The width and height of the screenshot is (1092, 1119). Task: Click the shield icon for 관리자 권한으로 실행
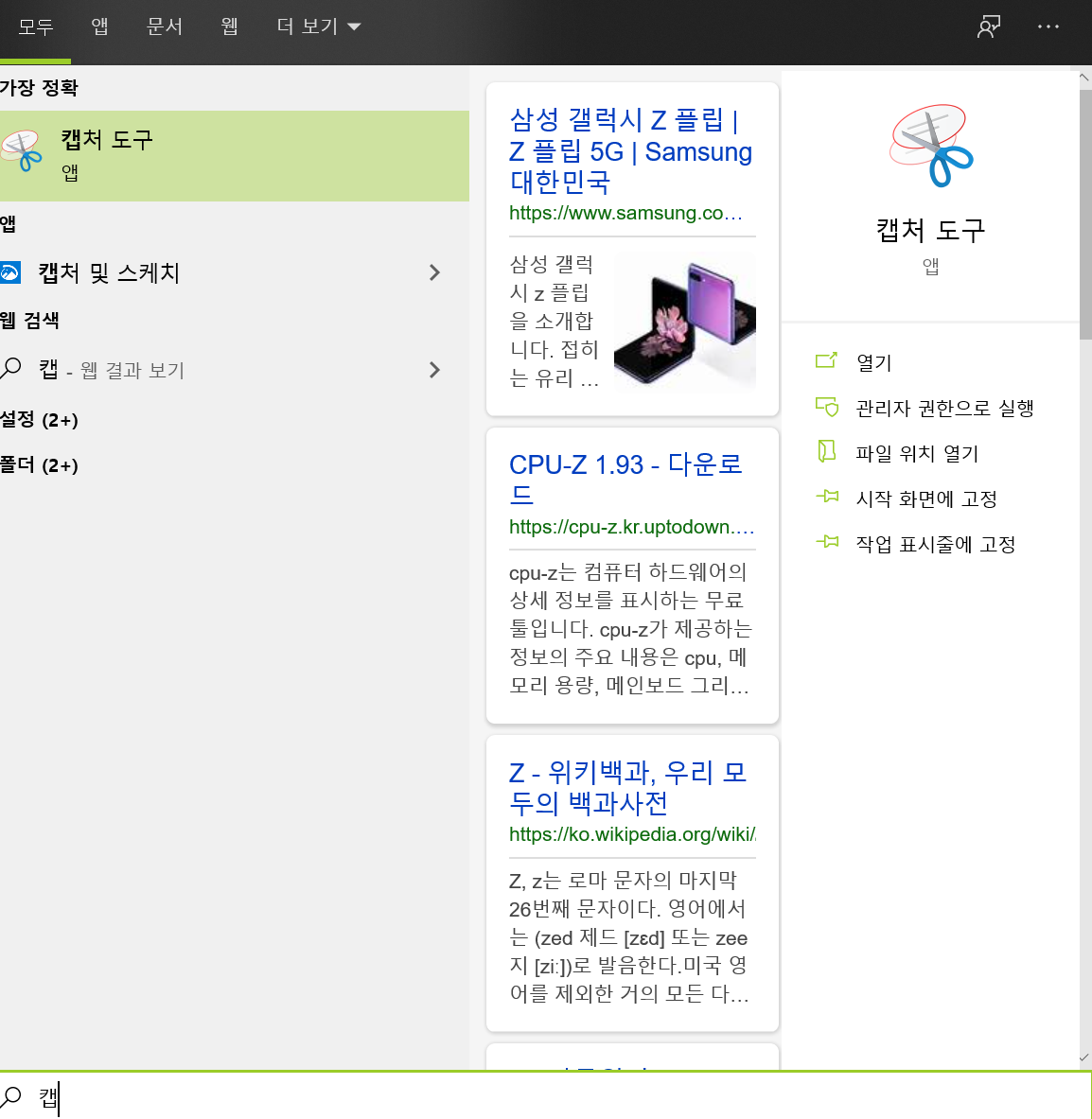coord(826,407)
